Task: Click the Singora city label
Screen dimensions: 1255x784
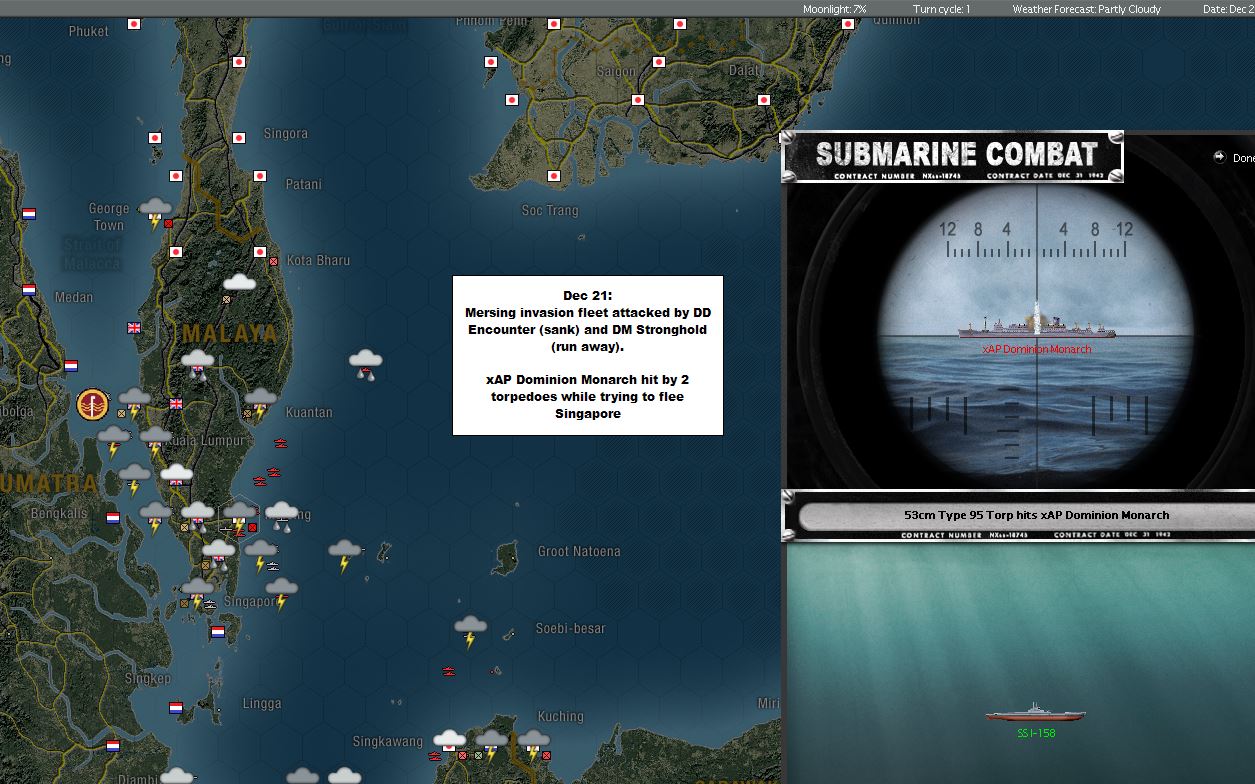Action: tap(286, 133)
